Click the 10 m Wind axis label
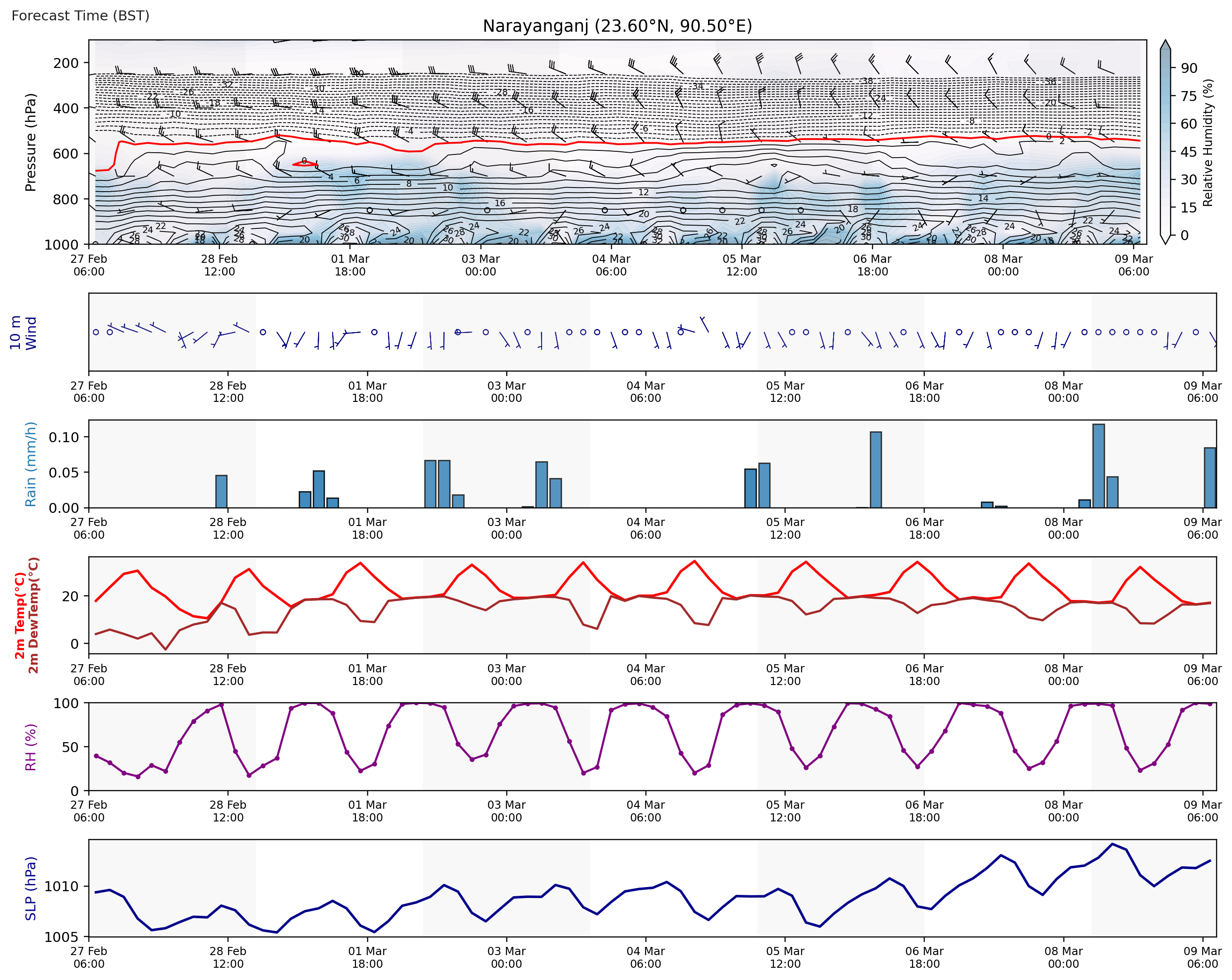 tap(23, 333)
